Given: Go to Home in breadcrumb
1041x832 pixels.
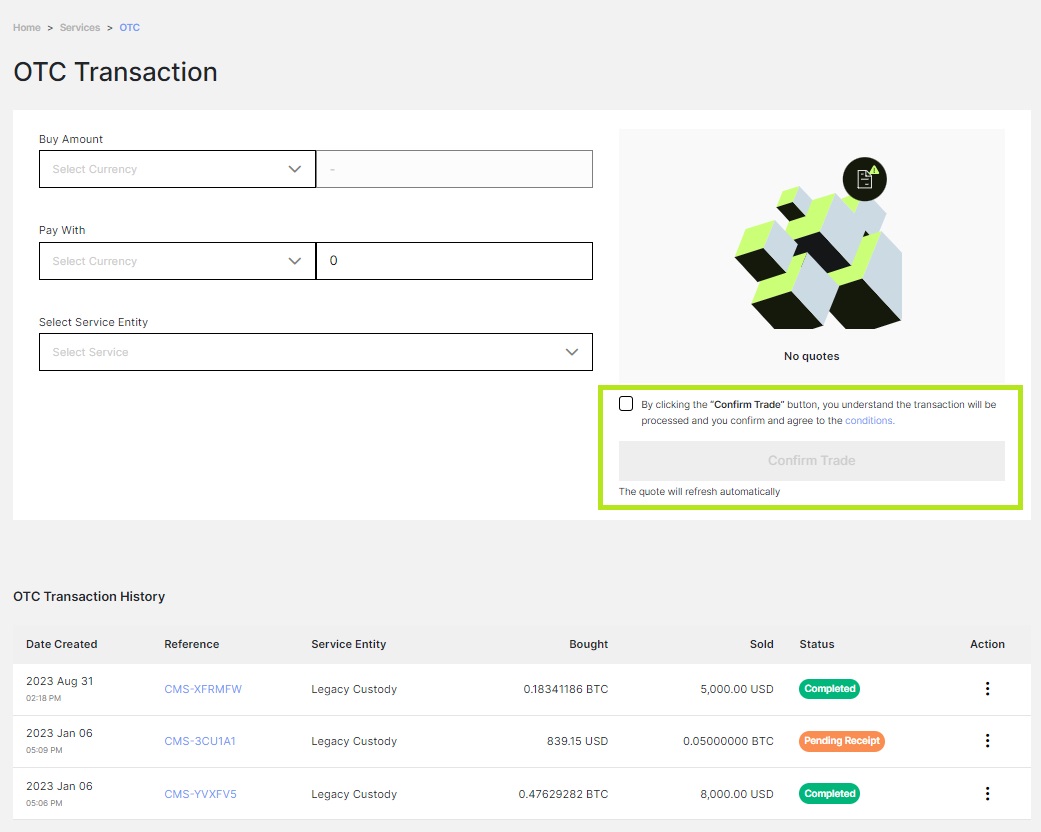Looking at the screenshot, I should 27,27.
